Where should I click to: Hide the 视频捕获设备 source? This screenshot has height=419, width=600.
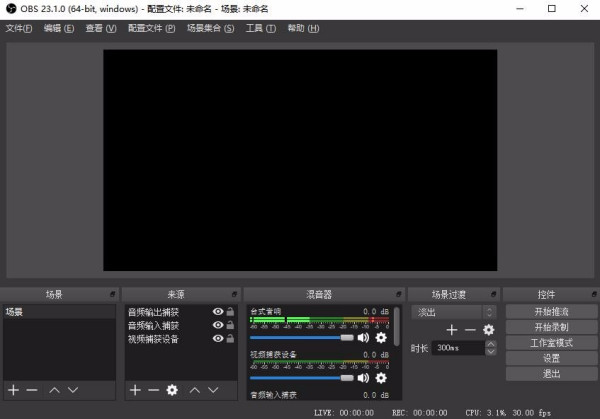[218, 338]
